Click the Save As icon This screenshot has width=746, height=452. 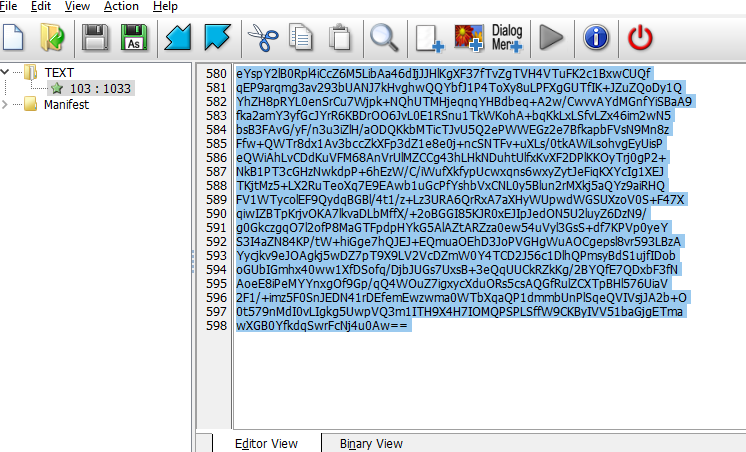(131, 38)
